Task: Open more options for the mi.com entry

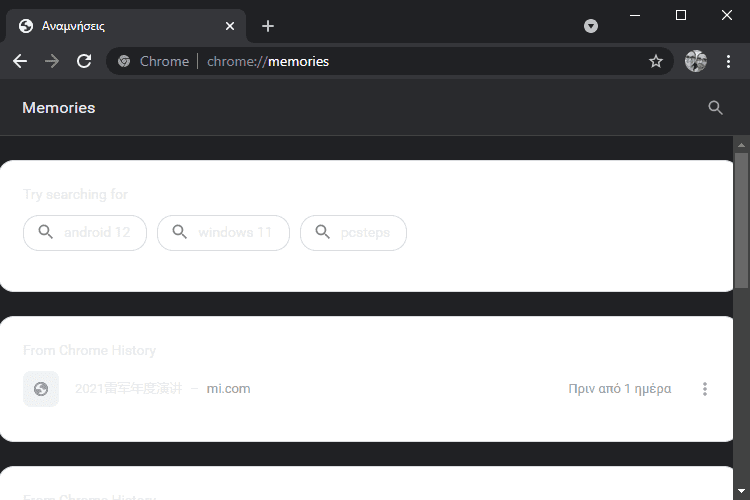Action: (x=705, y=389)
